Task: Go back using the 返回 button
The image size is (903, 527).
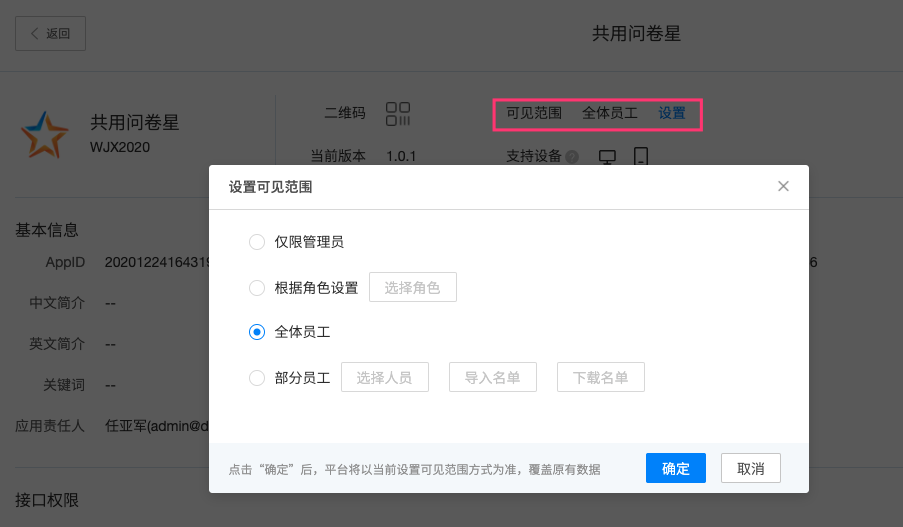Action: 51,33
